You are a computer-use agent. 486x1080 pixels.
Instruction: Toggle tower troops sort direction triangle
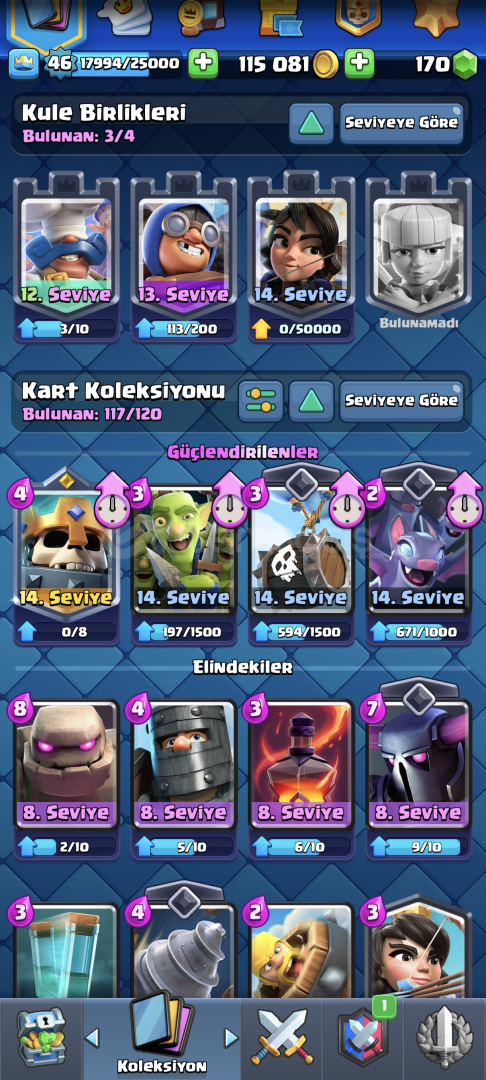311,123
